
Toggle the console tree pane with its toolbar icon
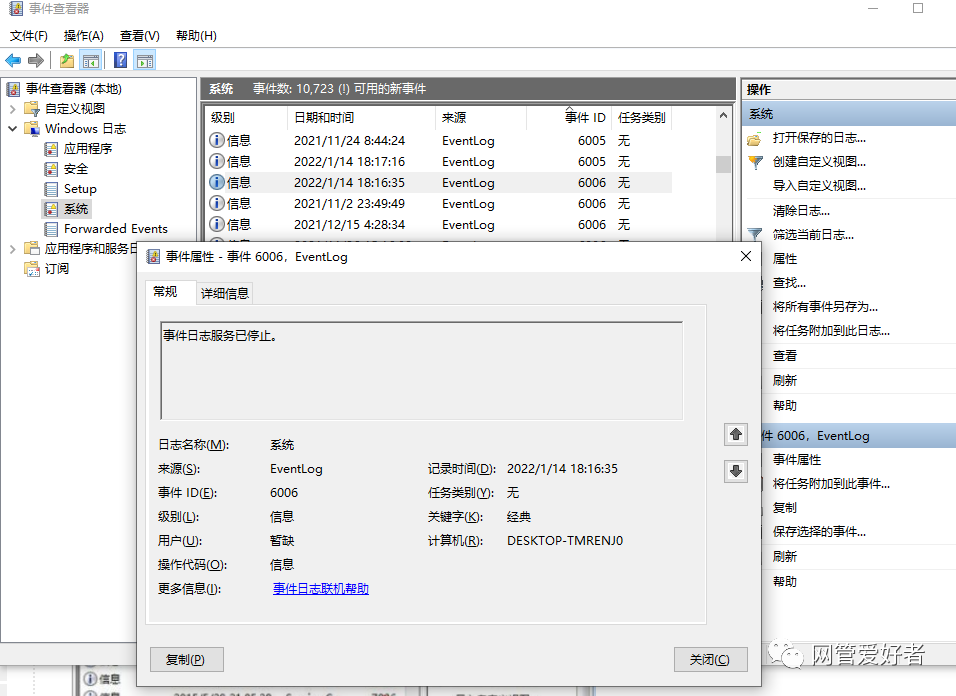(90, 59)
